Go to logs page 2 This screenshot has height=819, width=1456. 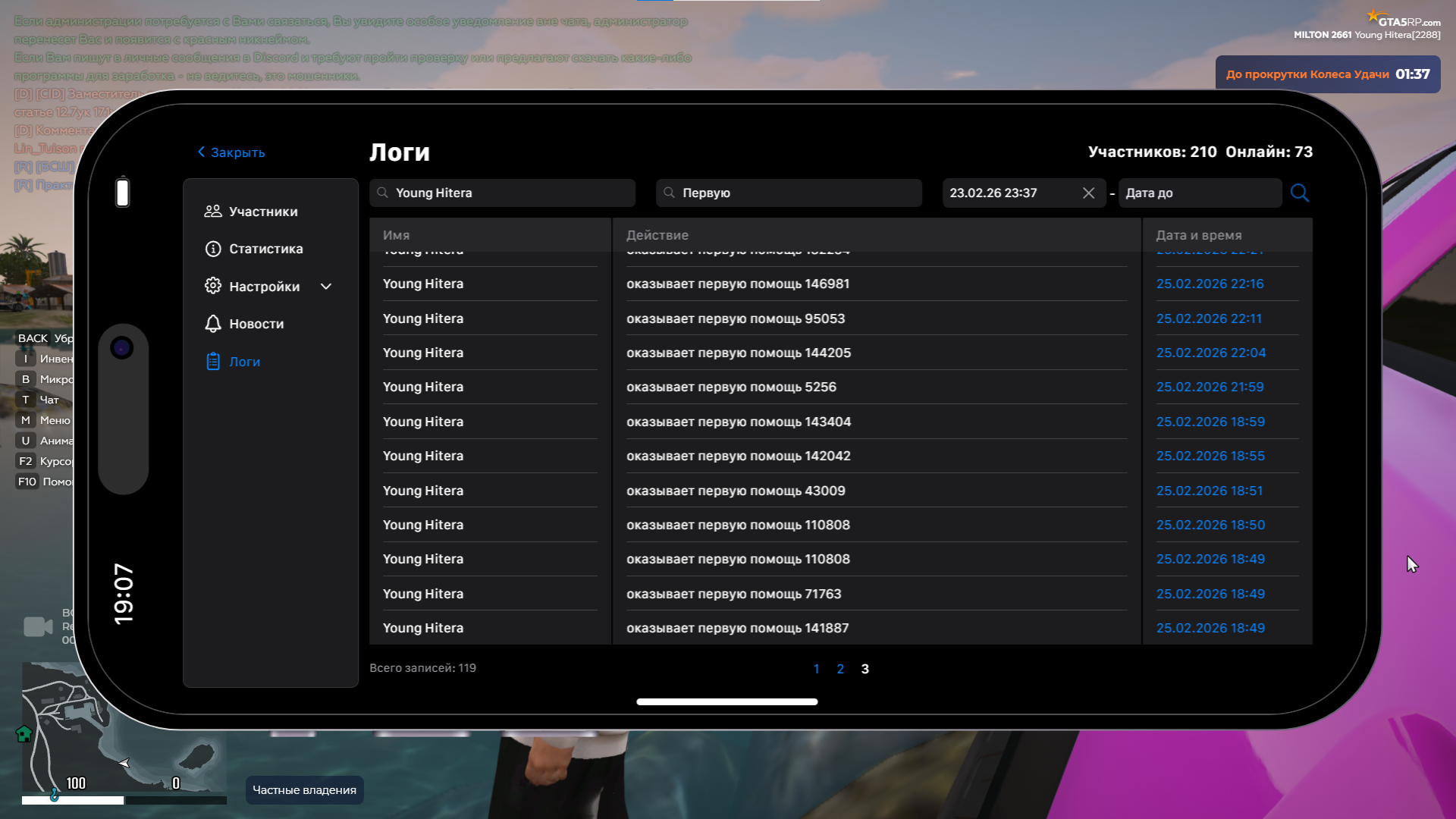(x=840, y=669)
